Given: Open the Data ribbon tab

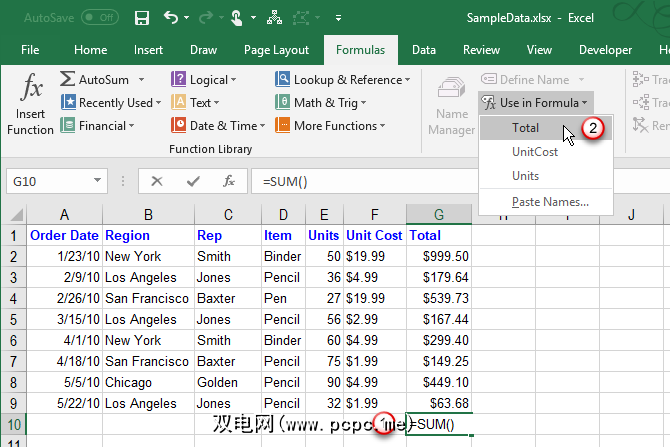Looking at the screenshot, I should click(x=423, y=50).
